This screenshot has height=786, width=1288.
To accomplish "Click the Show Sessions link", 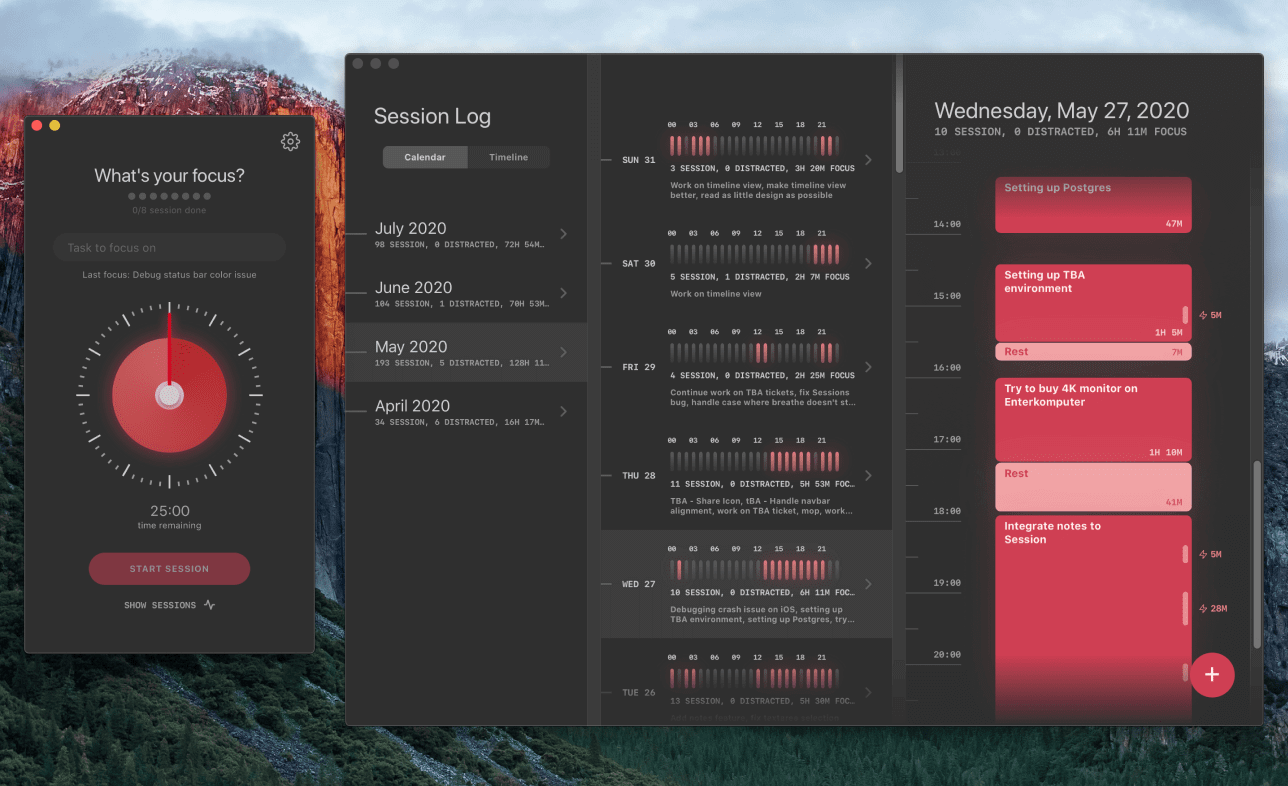I will pyautogui.click(x=160, y=605).
